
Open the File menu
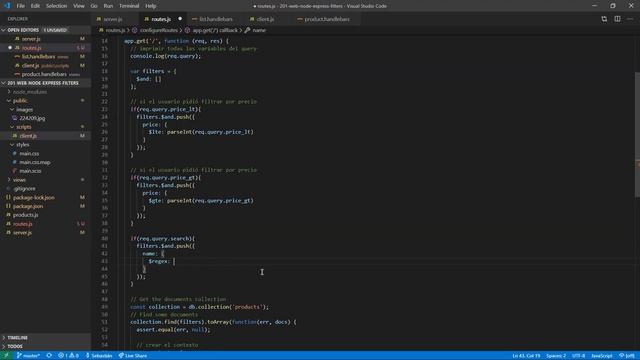[x=20, y=6]
